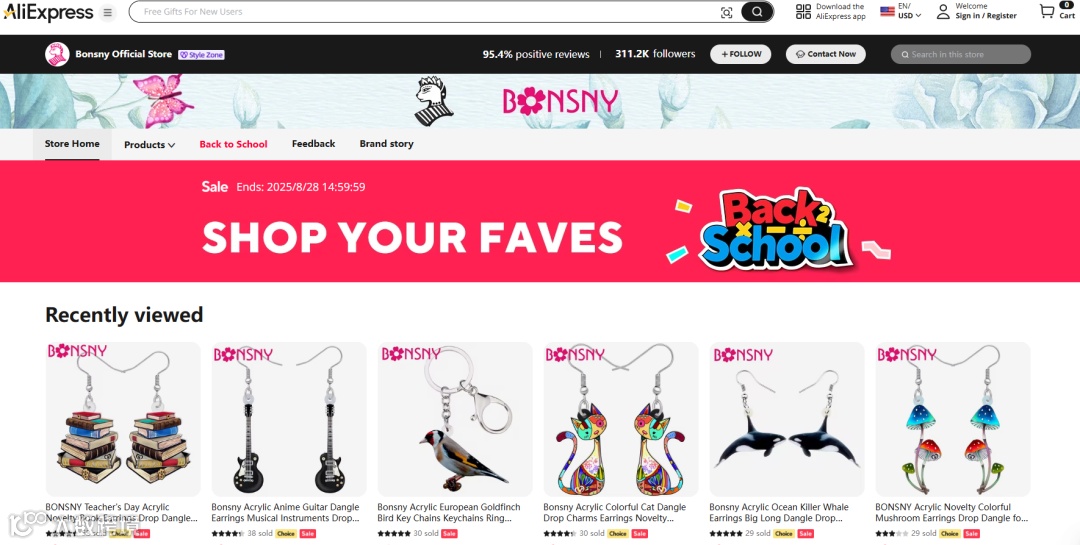The image size is (1080, 545).
Task: Click the Bonsny store avatar icon
Action: click(57, 54)
